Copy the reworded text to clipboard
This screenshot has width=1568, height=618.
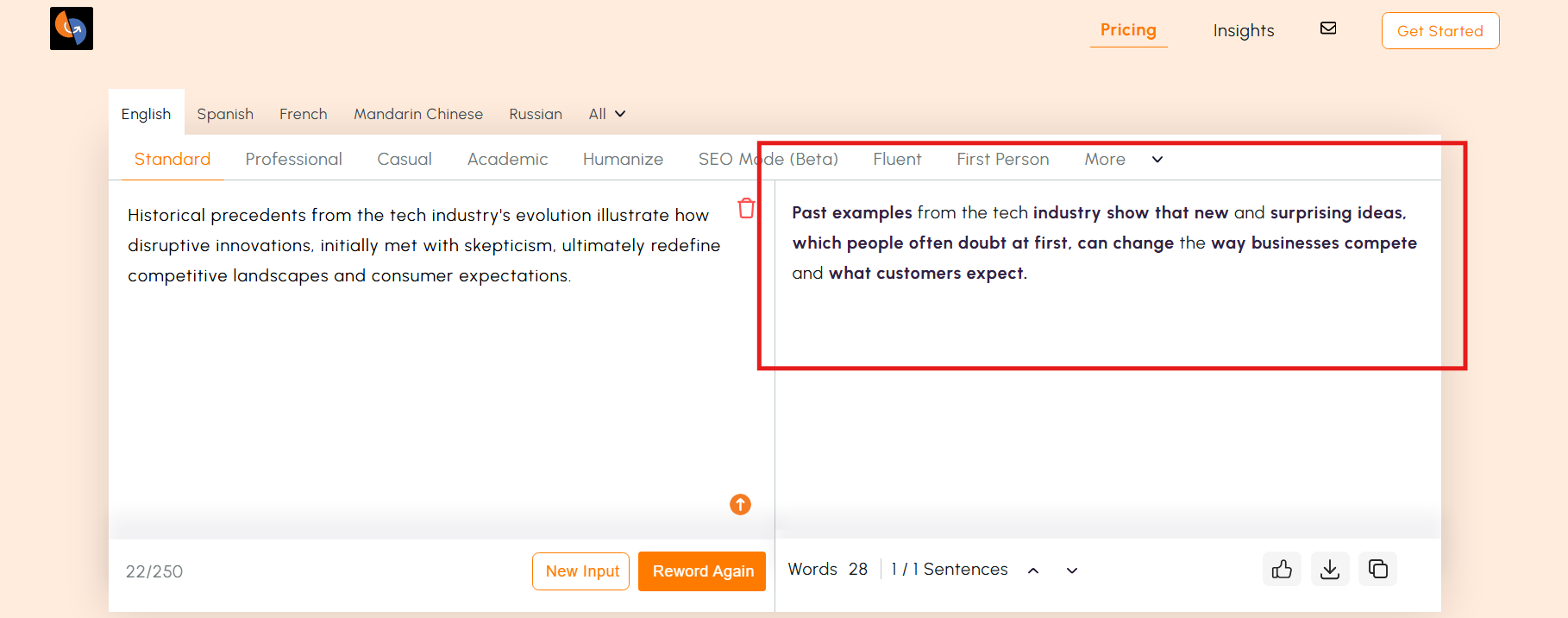pos(1377,570)
